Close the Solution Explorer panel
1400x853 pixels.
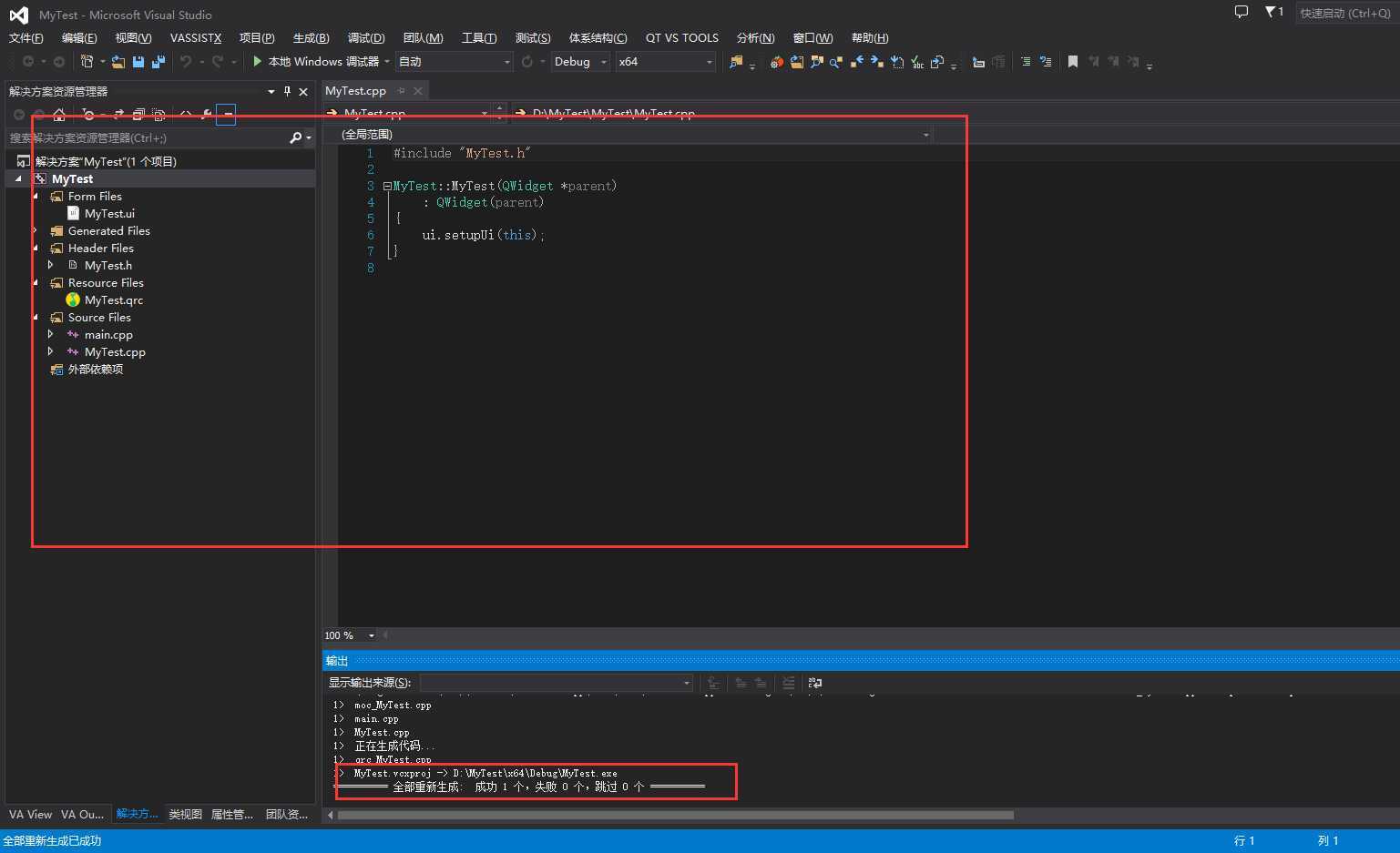click(303, 91)
